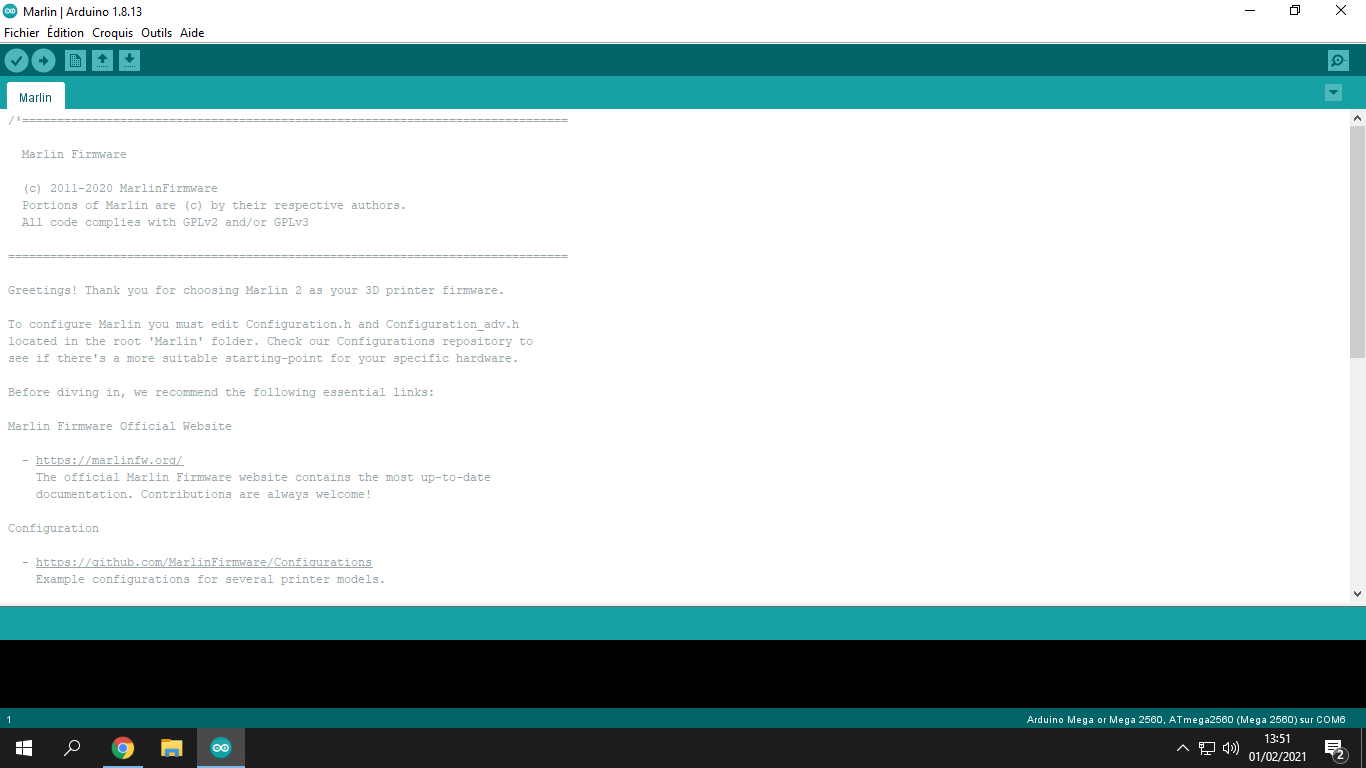The image size is (1366, 768).
Task: Click the "Example configurations for several printer models" line
Action: point(211,579)
